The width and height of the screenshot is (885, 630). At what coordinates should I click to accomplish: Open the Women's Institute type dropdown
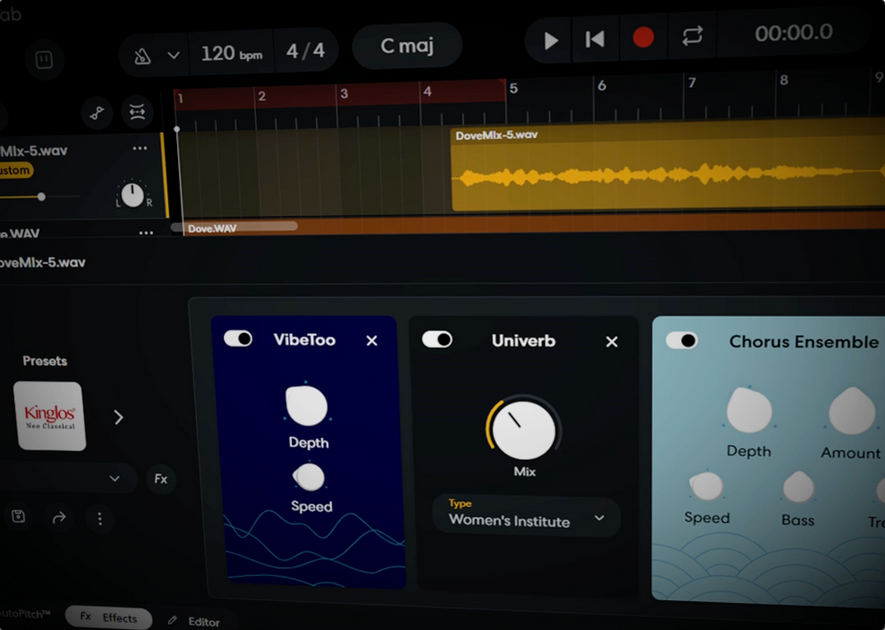(525, 517)
